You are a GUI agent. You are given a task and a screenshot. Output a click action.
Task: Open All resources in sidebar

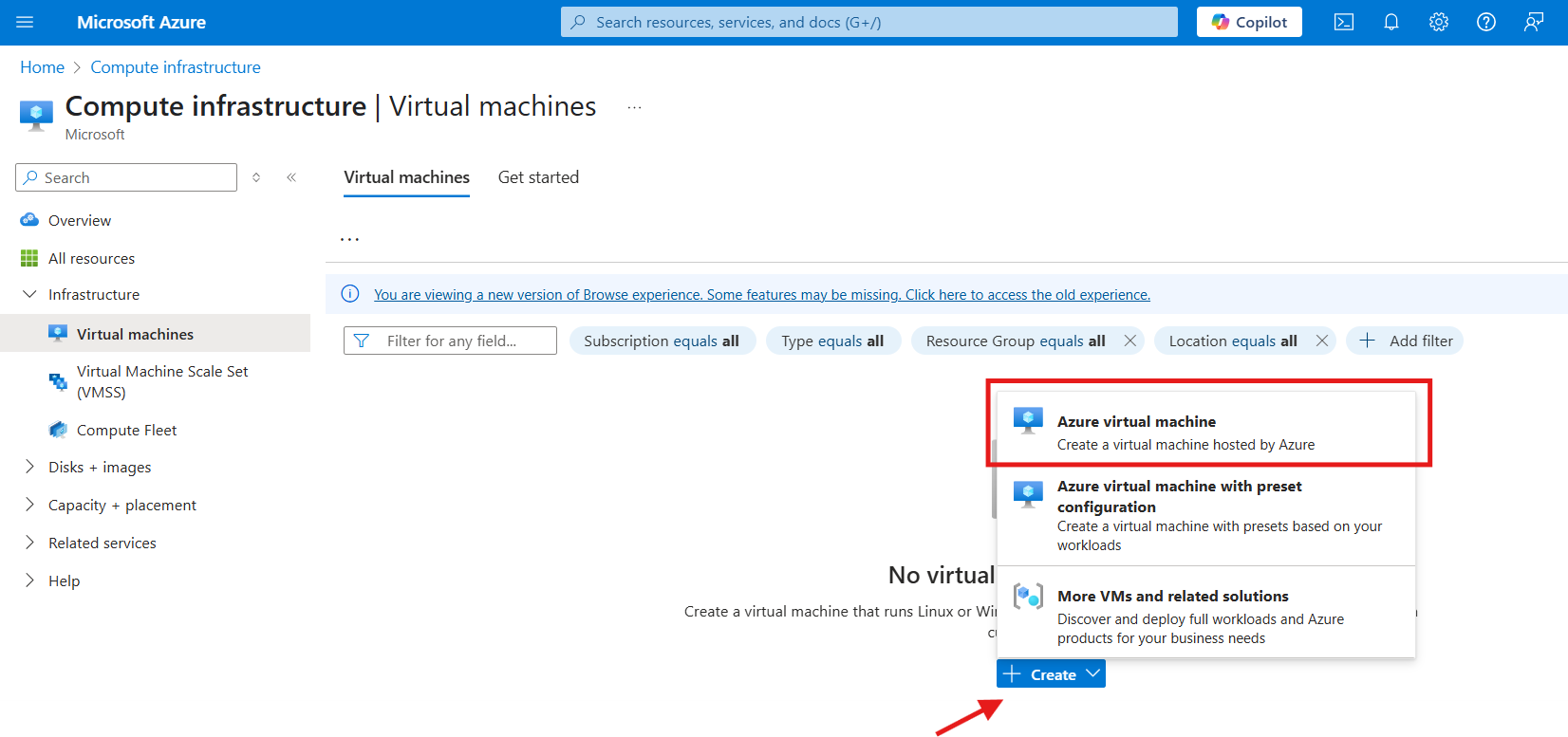coord(92,258)
